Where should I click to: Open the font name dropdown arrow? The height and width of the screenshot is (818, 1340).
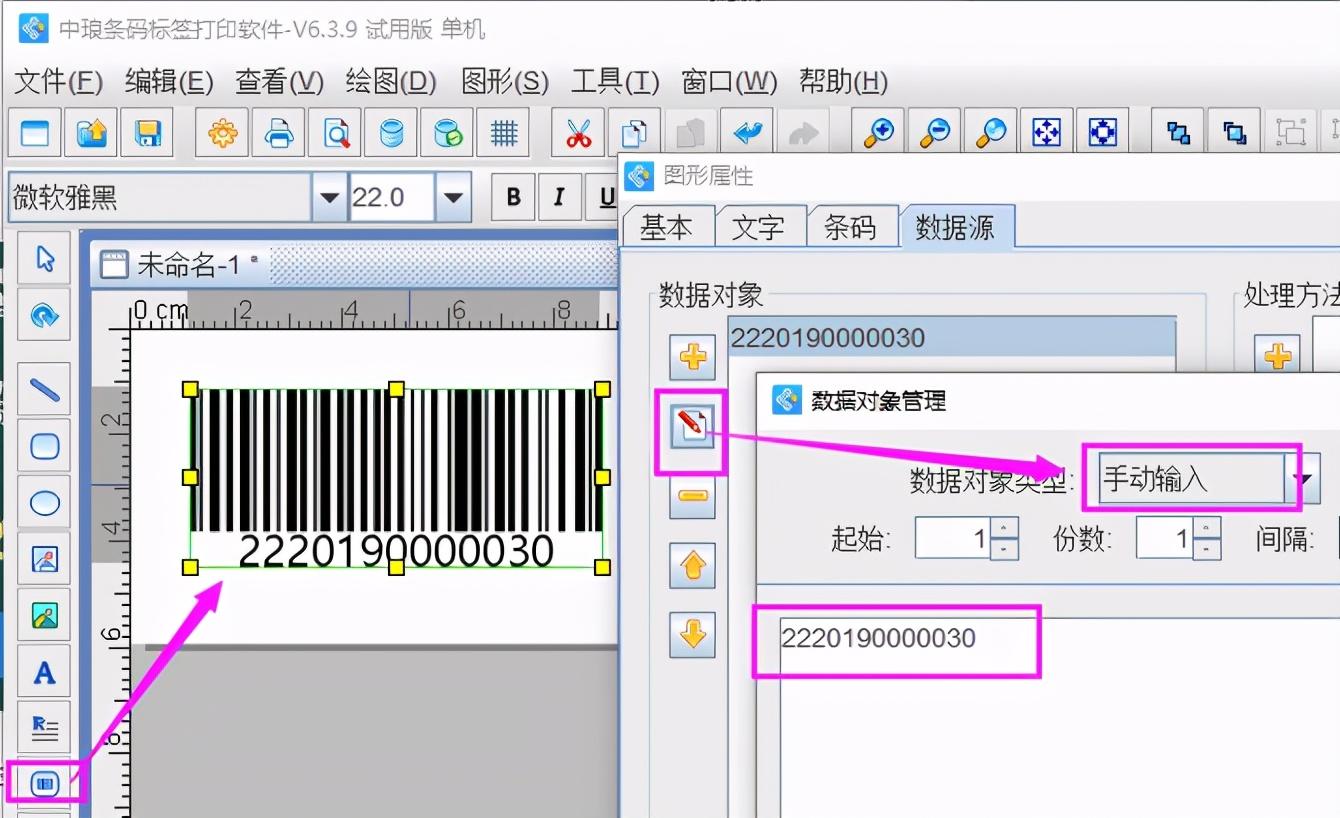click(328, 197)
